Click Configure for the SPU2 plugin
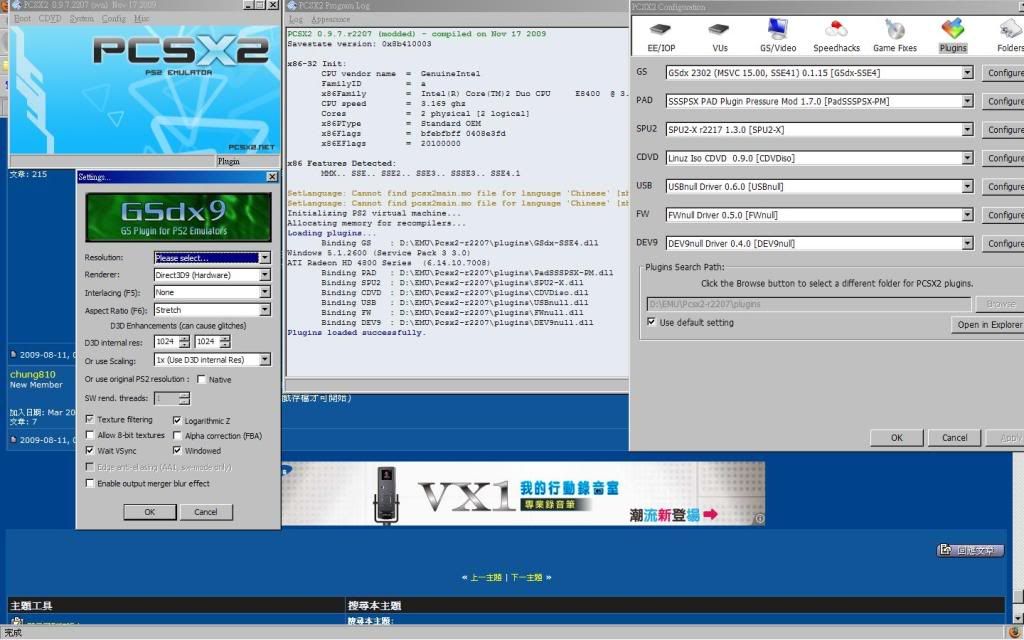Viewport: 1024px width, 640px height. click(1004, 129)
